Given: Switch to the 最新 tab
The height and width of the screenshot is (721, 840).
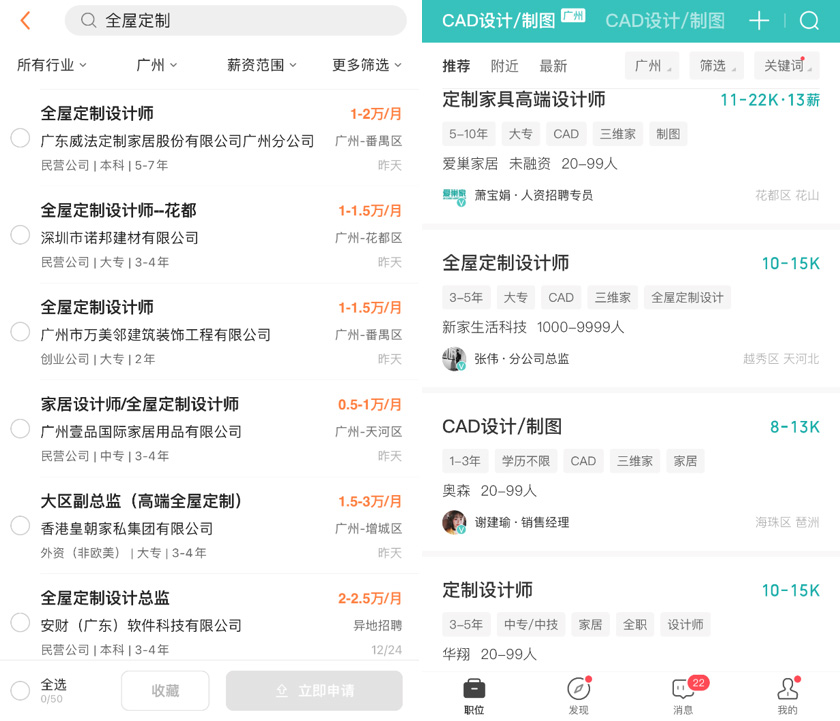Looking at the screenshot, I should [553, 66].
